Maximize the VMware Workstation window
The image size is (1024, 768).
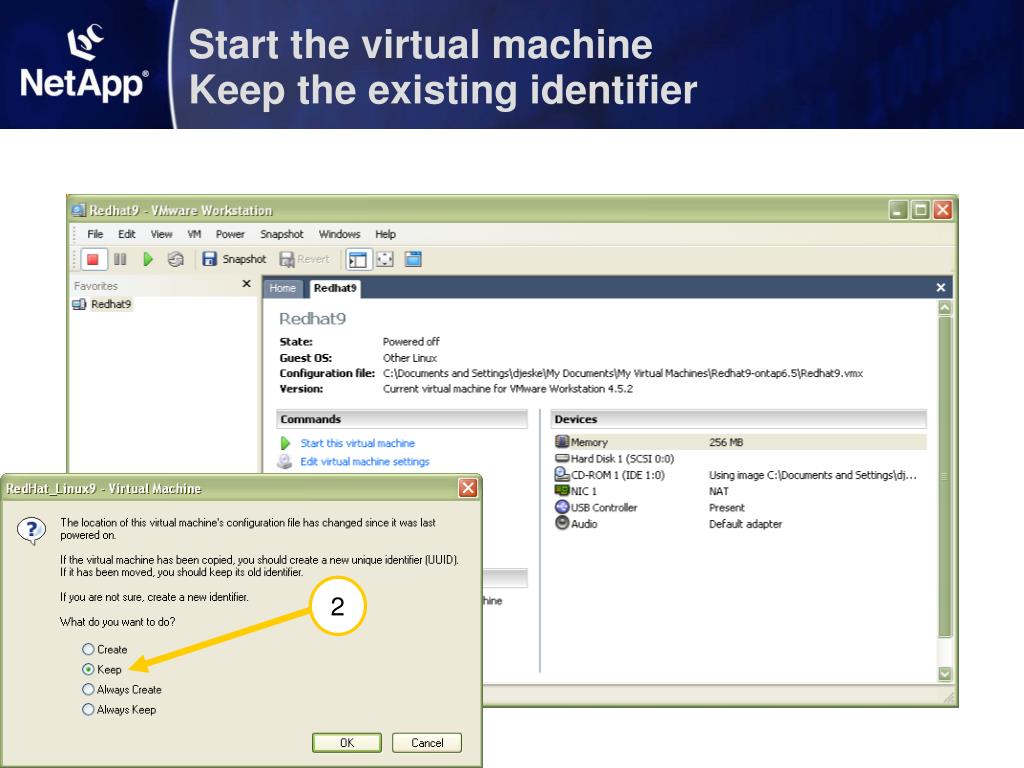click(x=920, y=210)
